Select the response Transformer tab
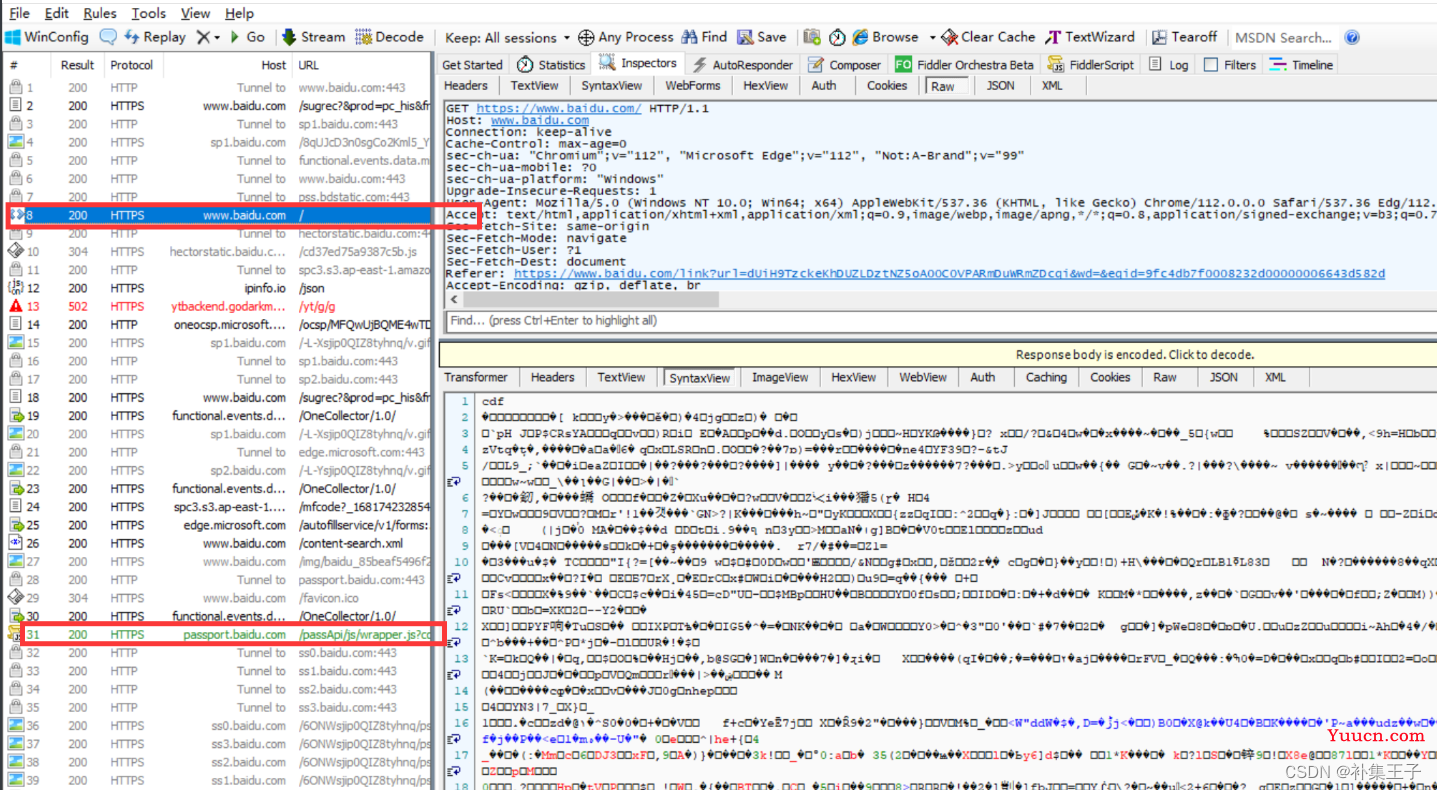1437x790 pixels. pyautogui.click(x=476, y=378)
